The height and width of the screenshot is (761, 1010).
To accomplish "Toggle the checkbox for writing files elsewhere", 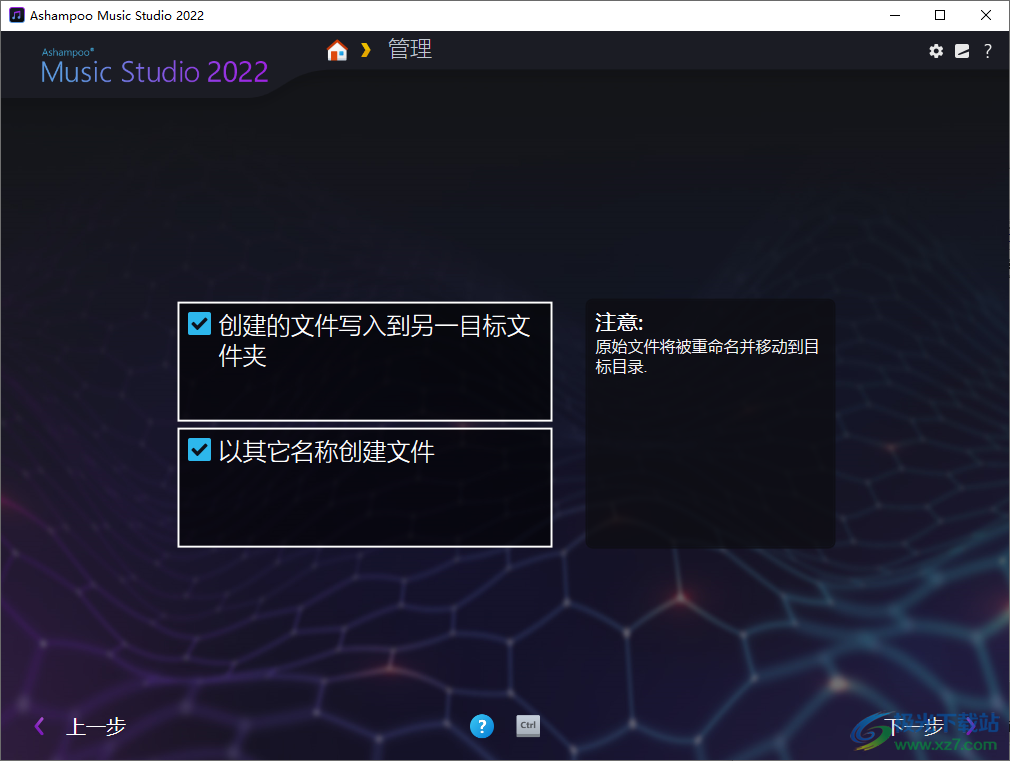I will [199, 323].
